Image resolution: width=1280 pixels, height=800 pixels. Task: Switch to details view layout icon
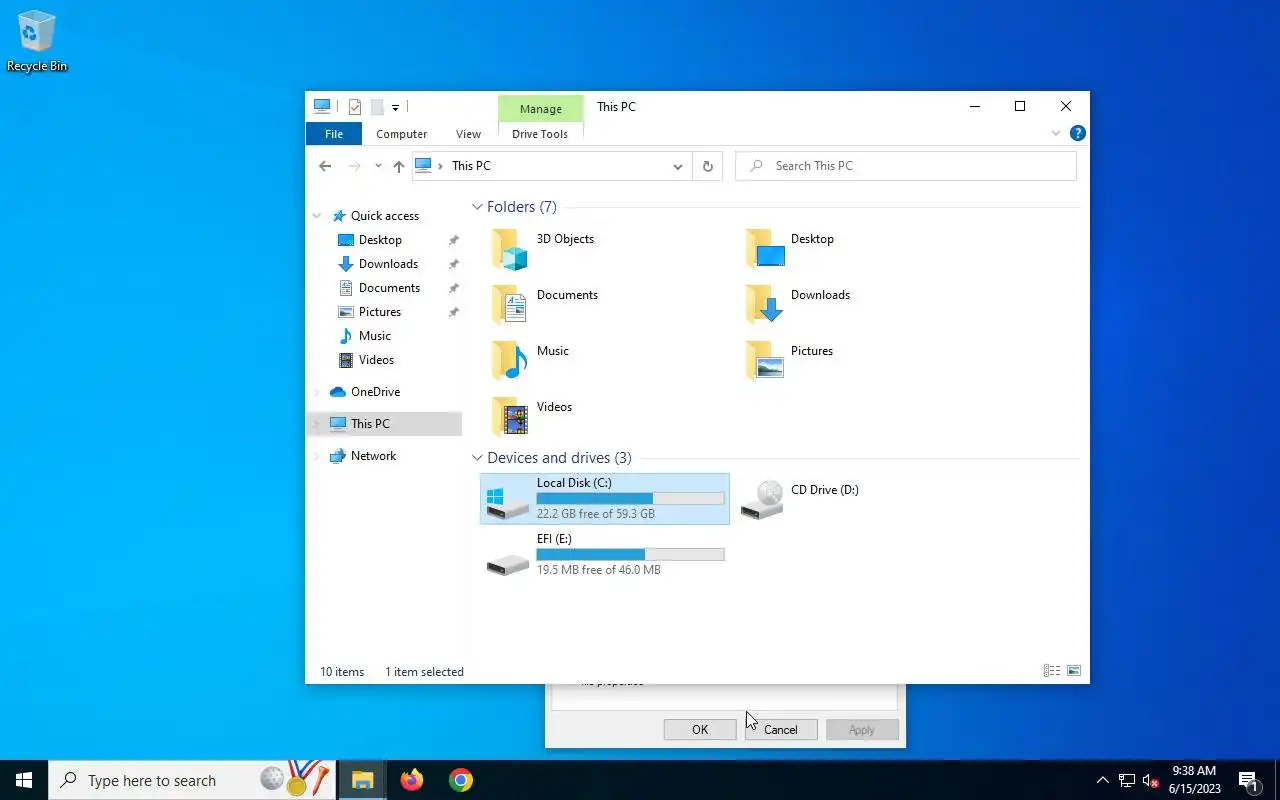coord(1052,671)
